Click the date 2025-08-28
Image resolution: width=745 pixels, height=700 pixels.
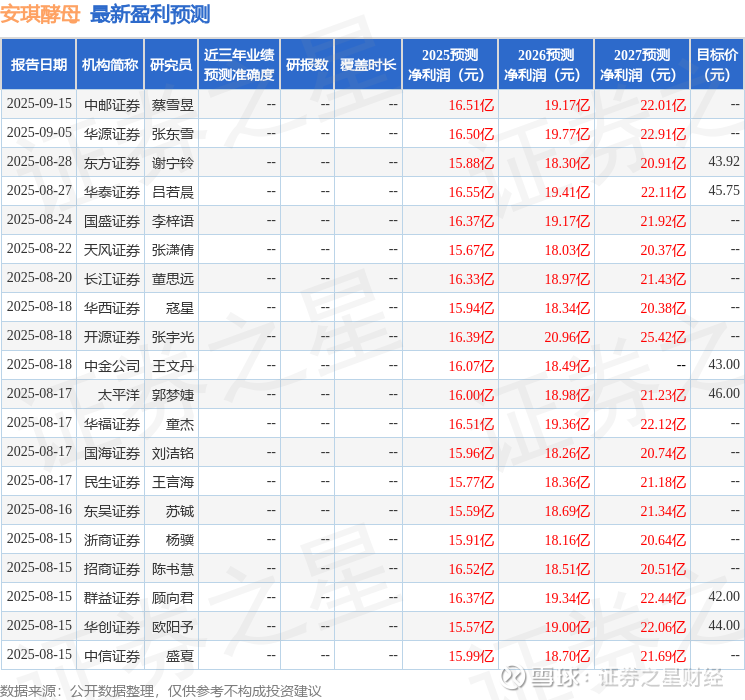pyautogui.click(x=39, y=162)
